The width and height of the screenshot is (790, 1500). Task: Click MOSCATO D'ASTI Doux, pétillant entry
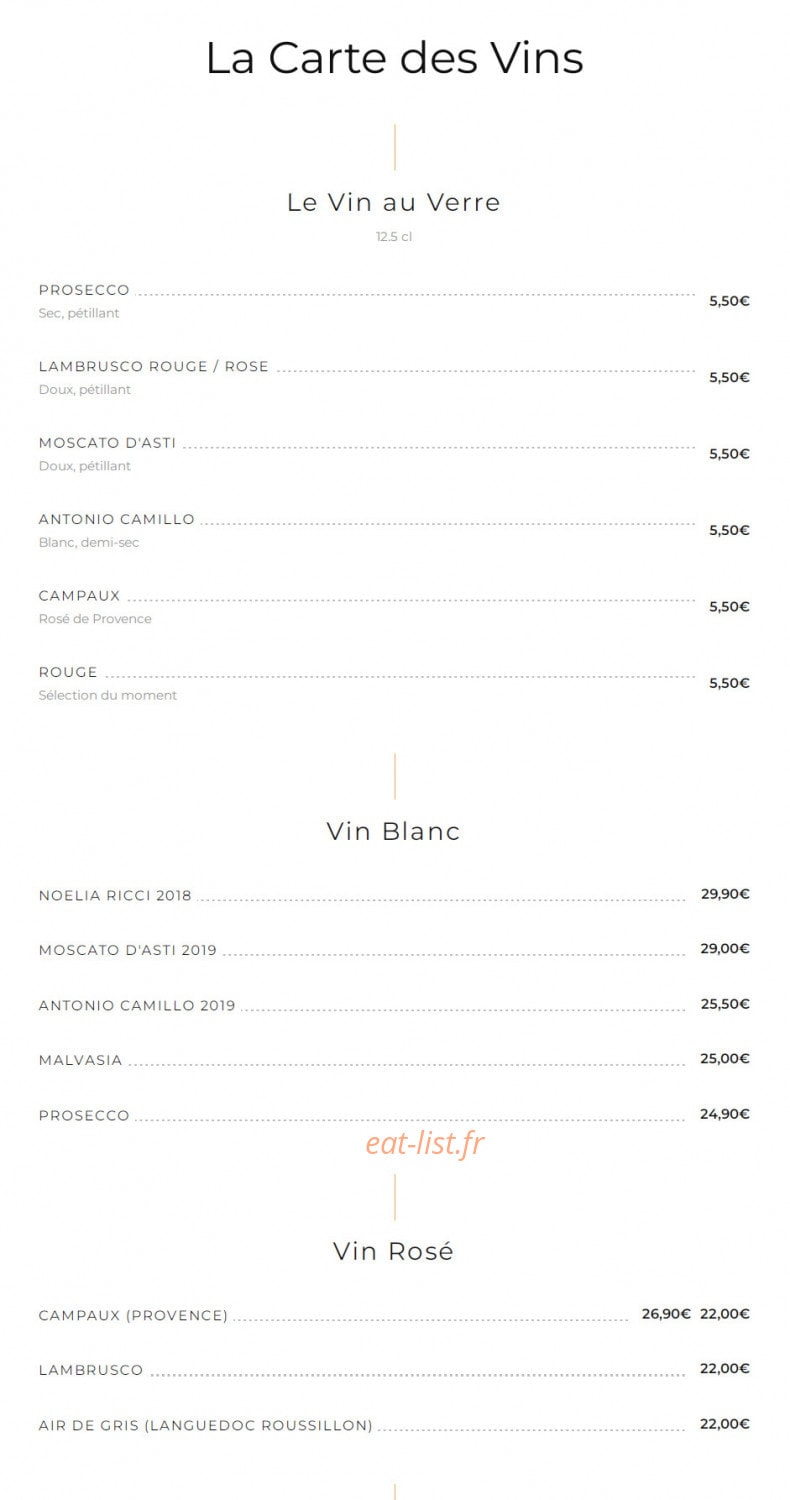coord(394,454)
